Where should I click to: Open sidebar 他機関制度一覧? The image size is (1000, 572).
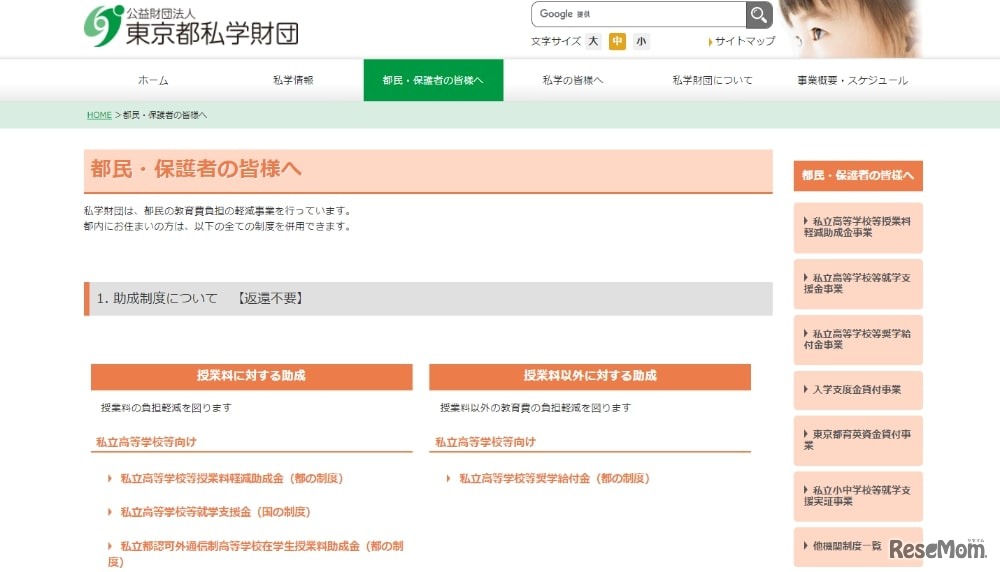point(858,546)
